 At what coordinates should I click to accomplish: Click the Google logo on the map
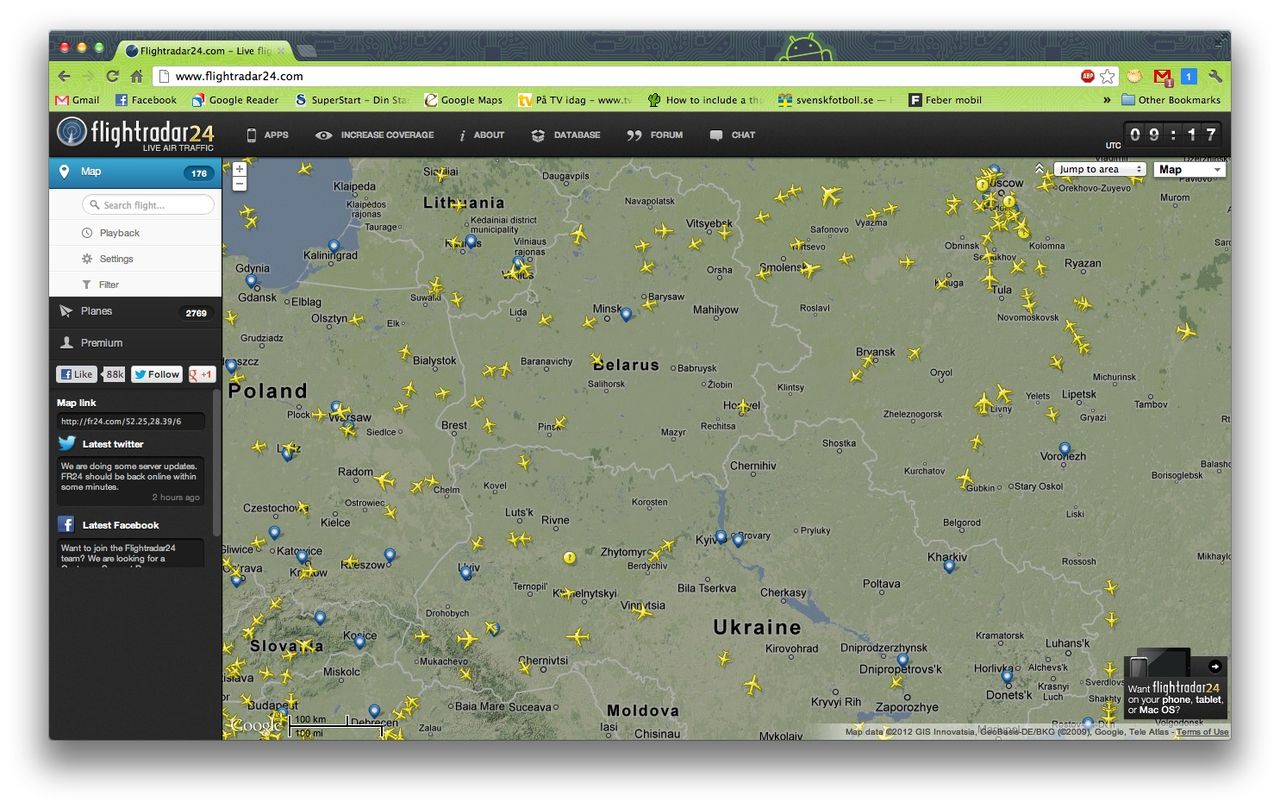pyautogui.click(x=257, y=726)
